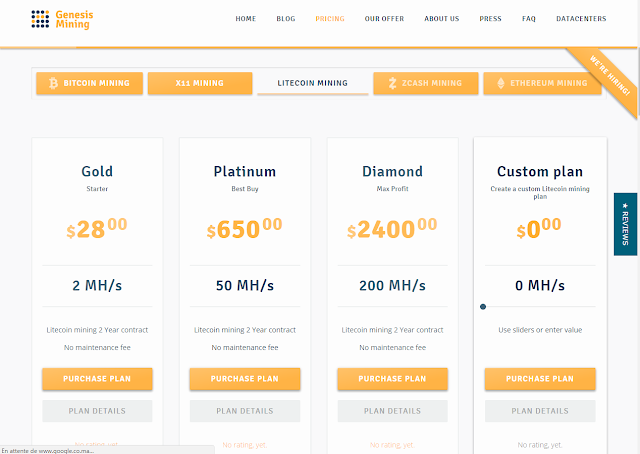Purchase the Platinum plan

click(245, 379)
